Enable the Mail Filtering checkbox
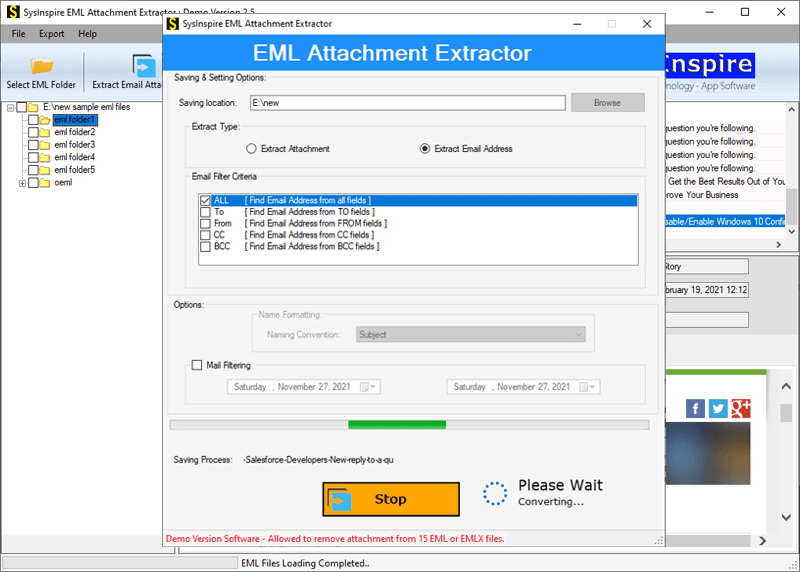This screenshot has width=800, height=572. (x=197, y=365)
